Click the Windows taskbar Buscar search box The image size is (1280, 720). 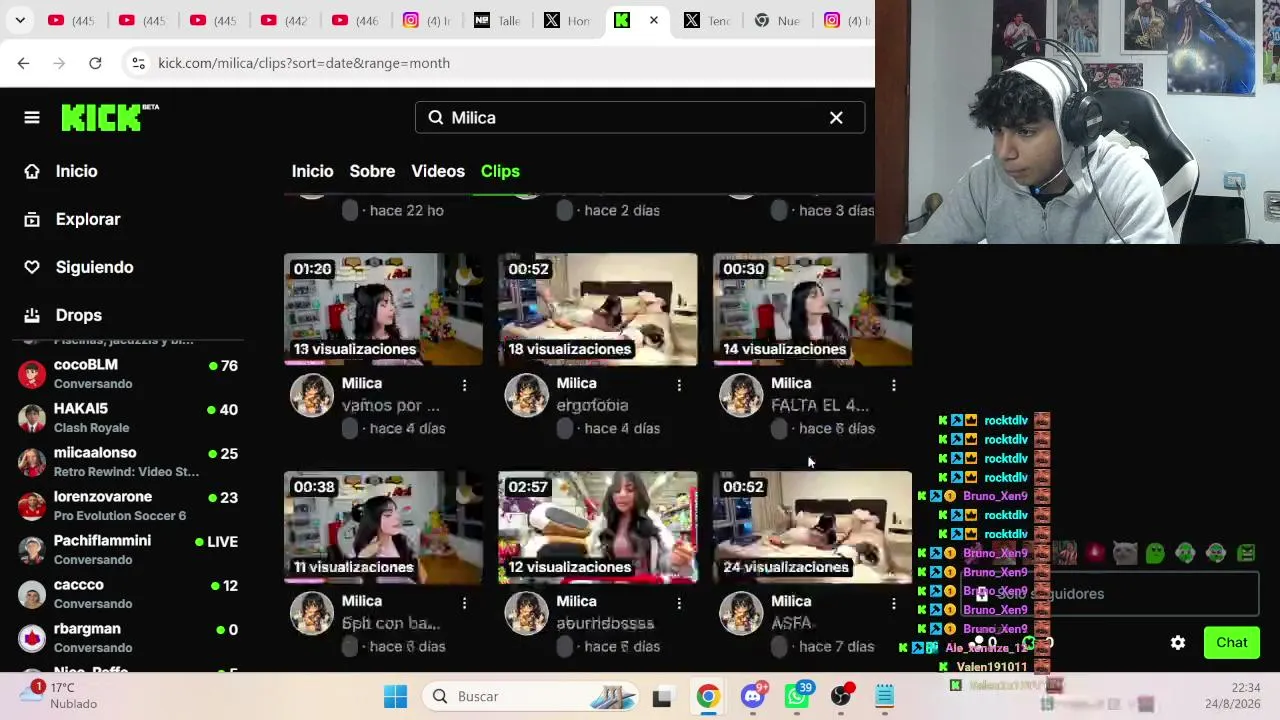pos(531,696)
